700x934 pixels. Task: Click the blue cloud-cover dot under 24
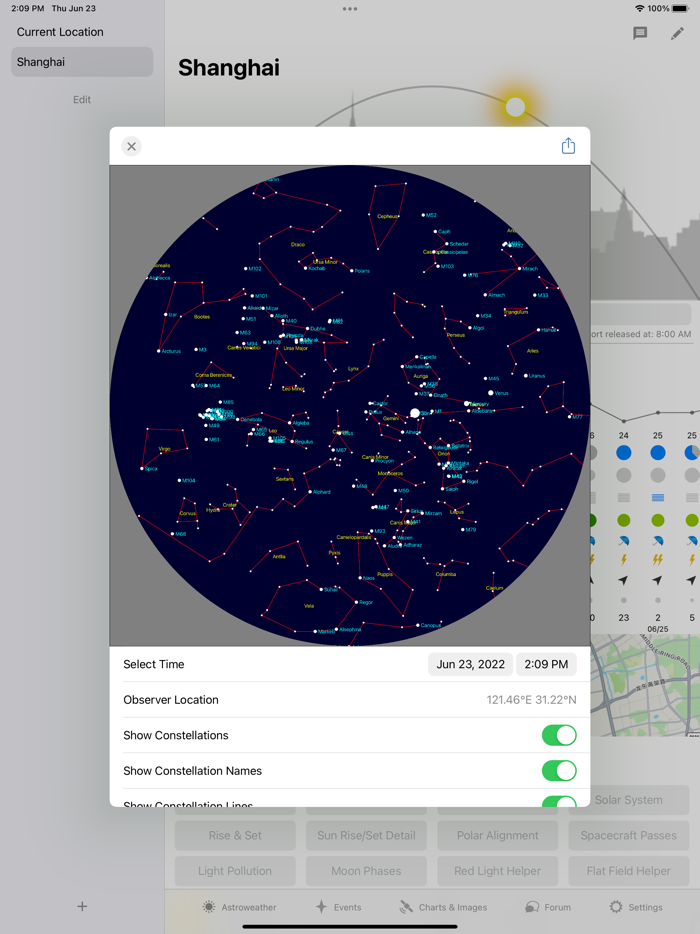(x=623, y=453)
